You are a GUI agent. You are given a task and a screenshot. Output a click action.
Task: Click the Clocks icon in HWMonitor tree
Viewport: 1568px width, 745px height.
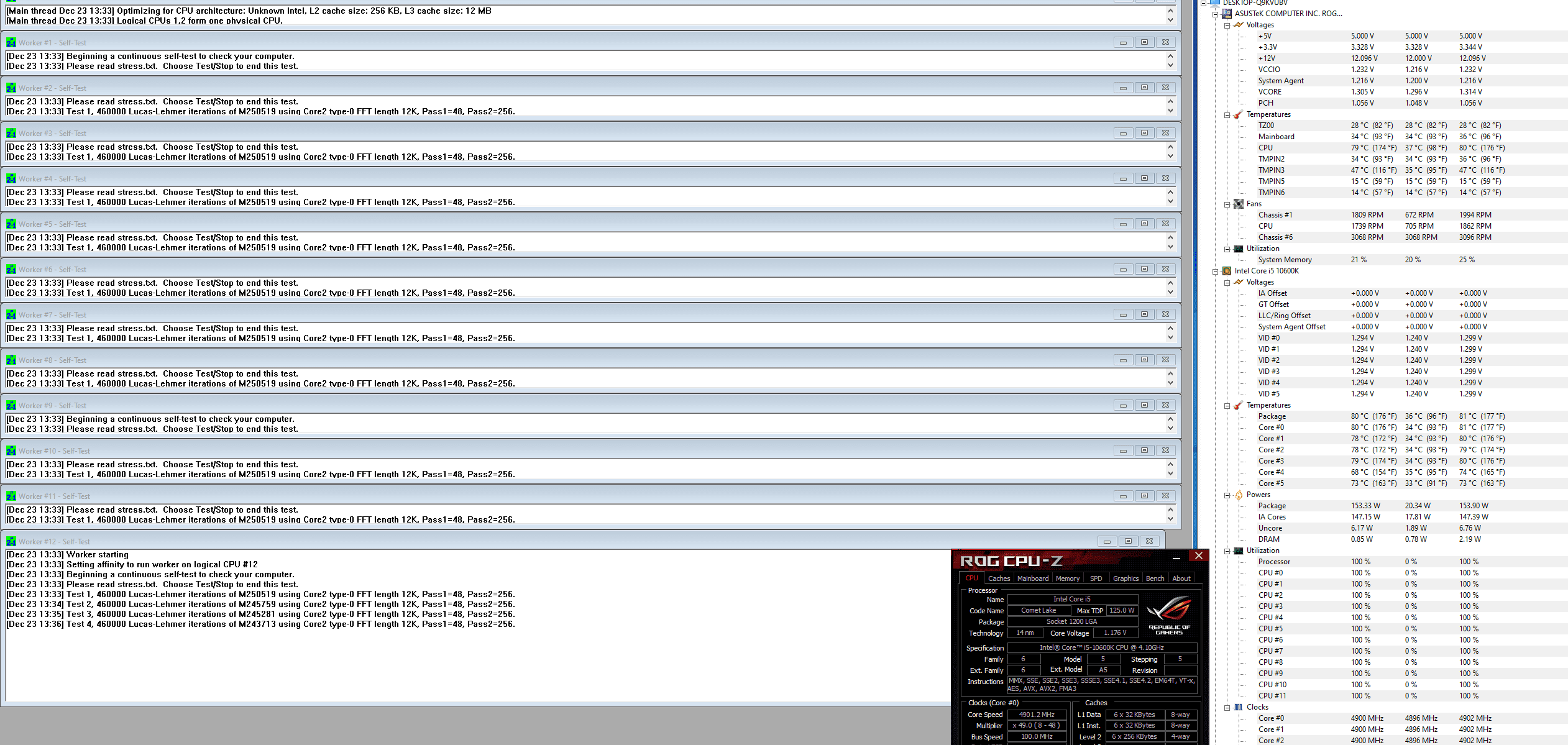click(1239, 707)
